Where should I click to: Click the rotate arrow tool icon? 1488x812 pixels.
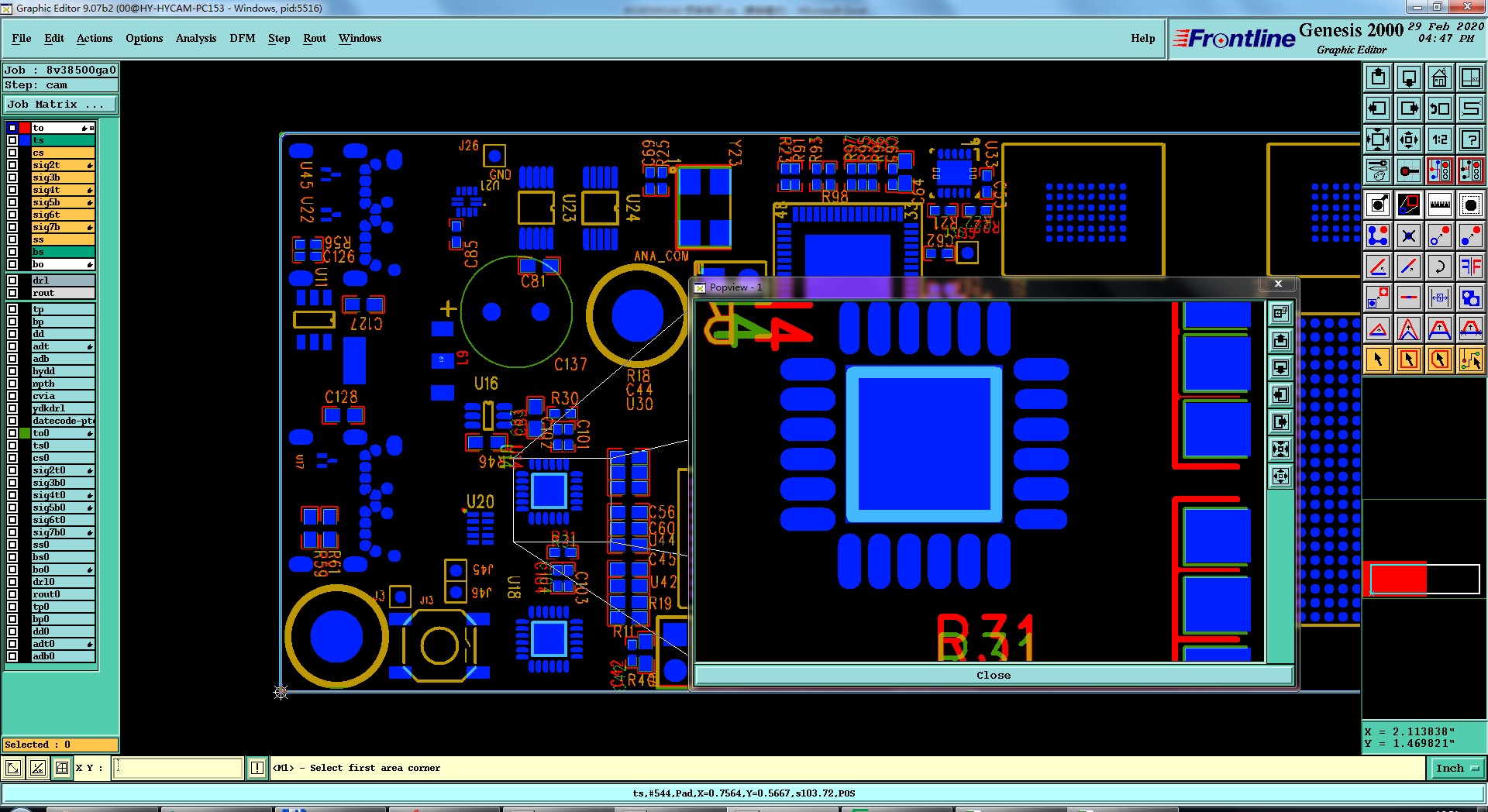1439,267
